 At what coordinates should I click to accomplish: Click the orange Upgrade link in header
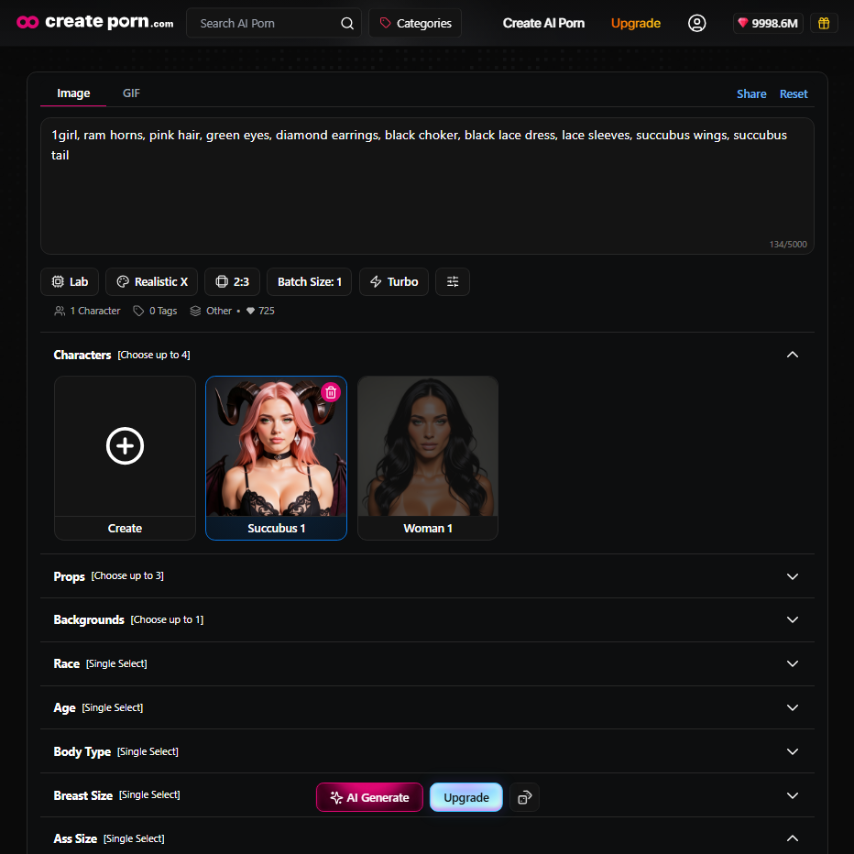pyautogui.click(x=636, y=23)
